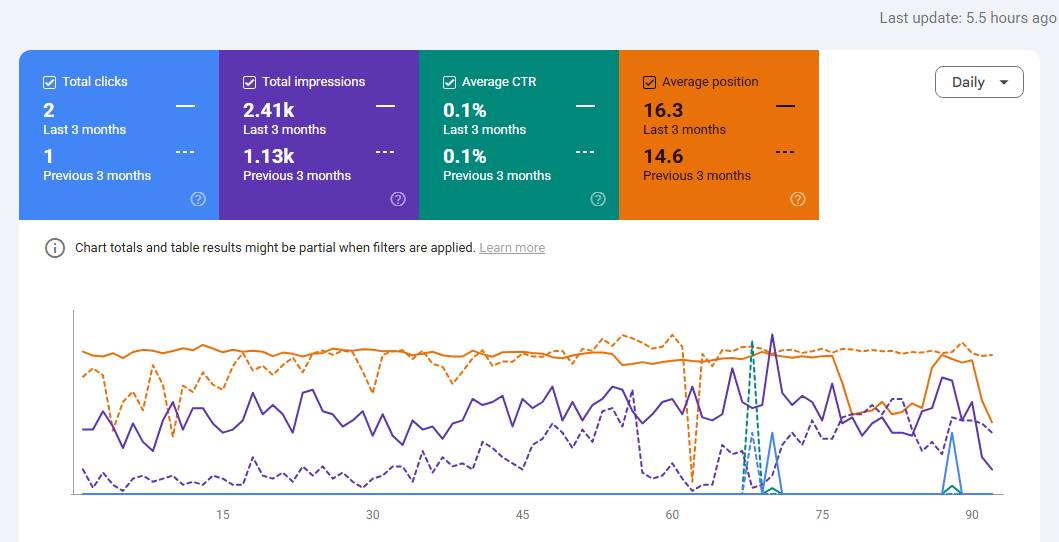Click the 75 label on chart axis

(x=822, y=515)
